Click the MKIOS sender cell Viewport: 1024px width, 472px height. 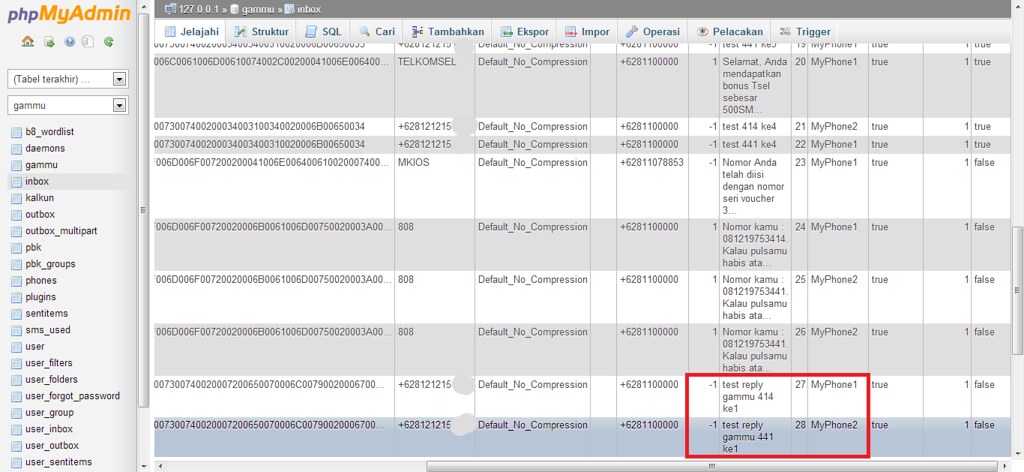point(413,163)
